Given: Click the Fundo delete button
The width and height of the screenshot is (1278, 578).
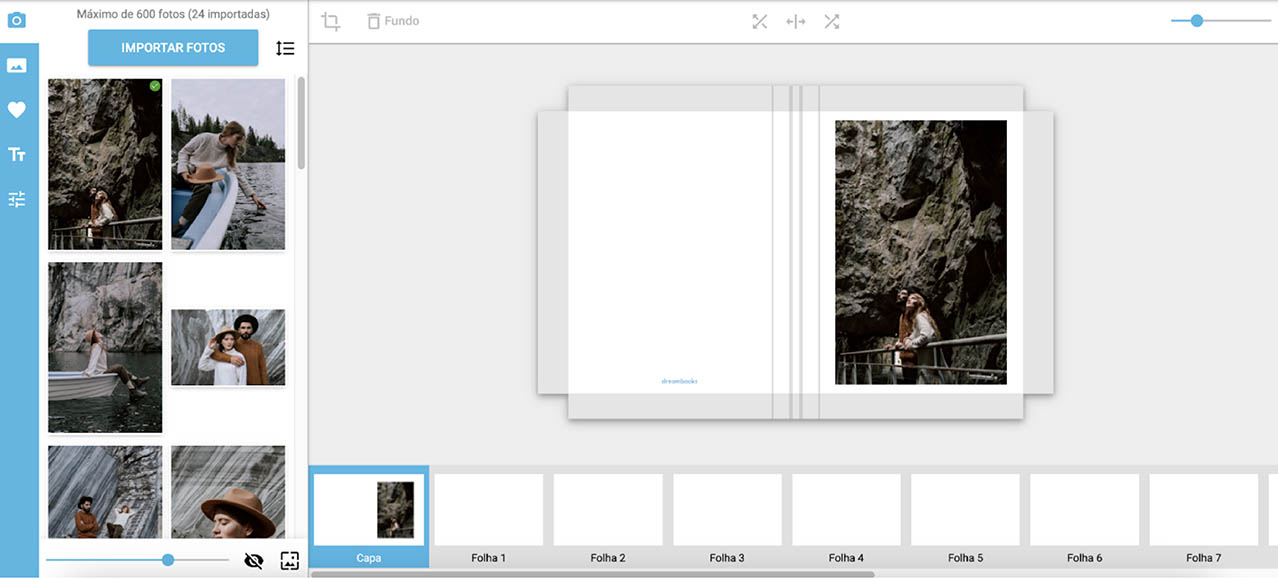Looking at the screenshot, I should pos(392,21).
